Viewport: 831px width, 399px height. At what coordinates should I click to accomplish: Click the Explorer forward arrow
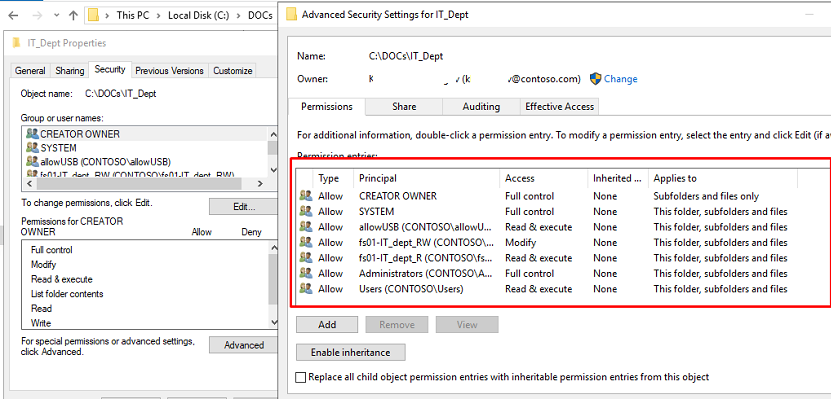tap(37, 15)
